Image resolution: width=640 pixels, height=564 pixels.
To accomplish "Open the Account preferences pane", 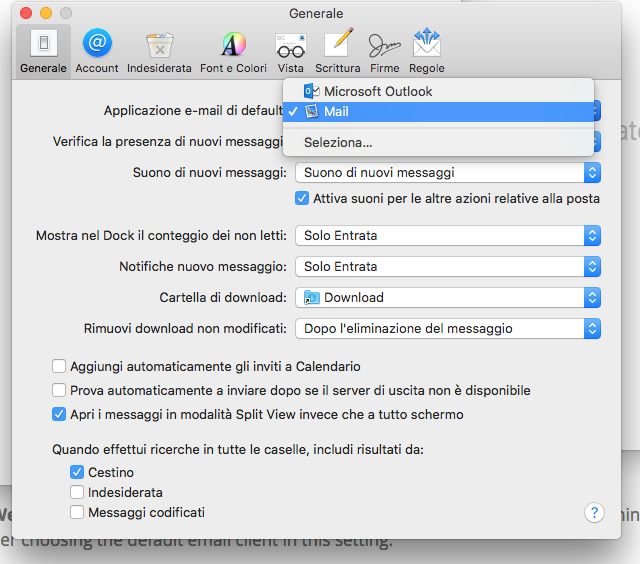I will pyautogui.click(x=97, y=51).
